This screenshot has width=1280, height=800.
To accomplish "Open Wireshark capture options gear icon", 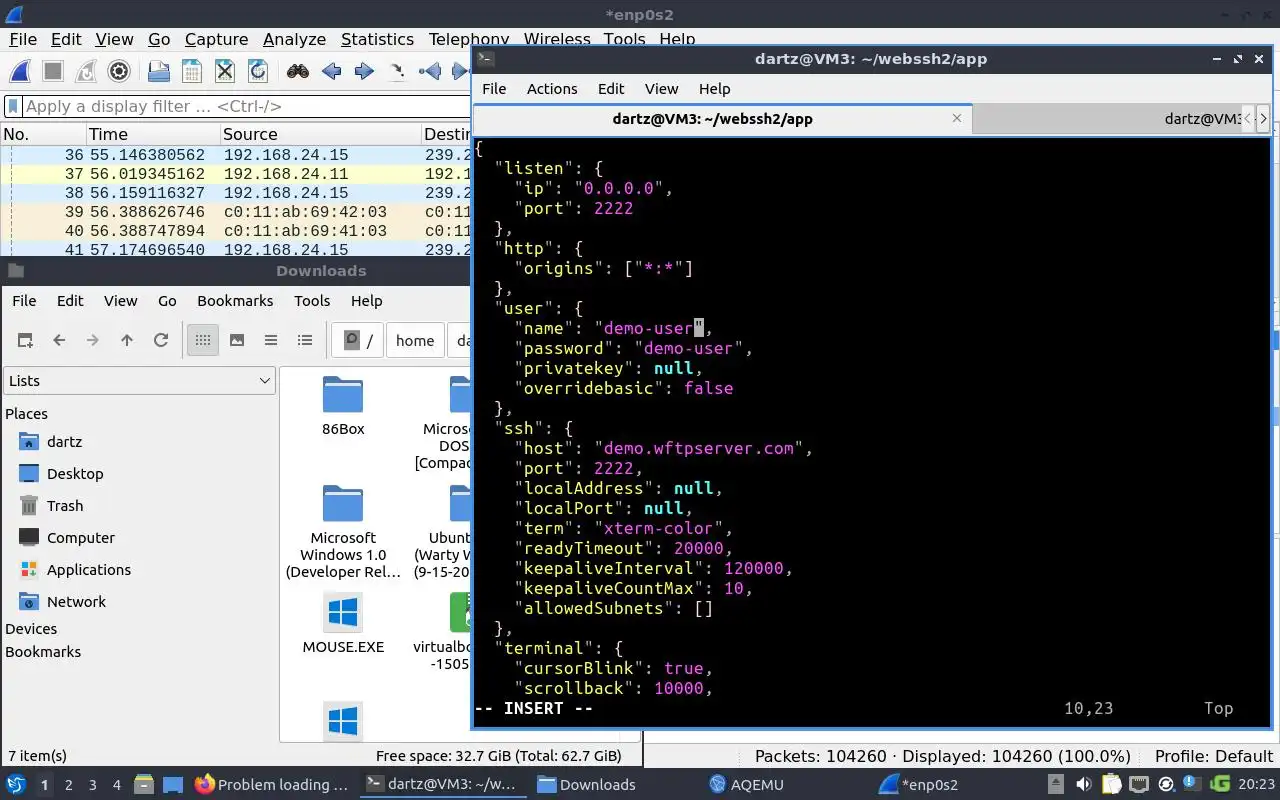I will 119,71.
